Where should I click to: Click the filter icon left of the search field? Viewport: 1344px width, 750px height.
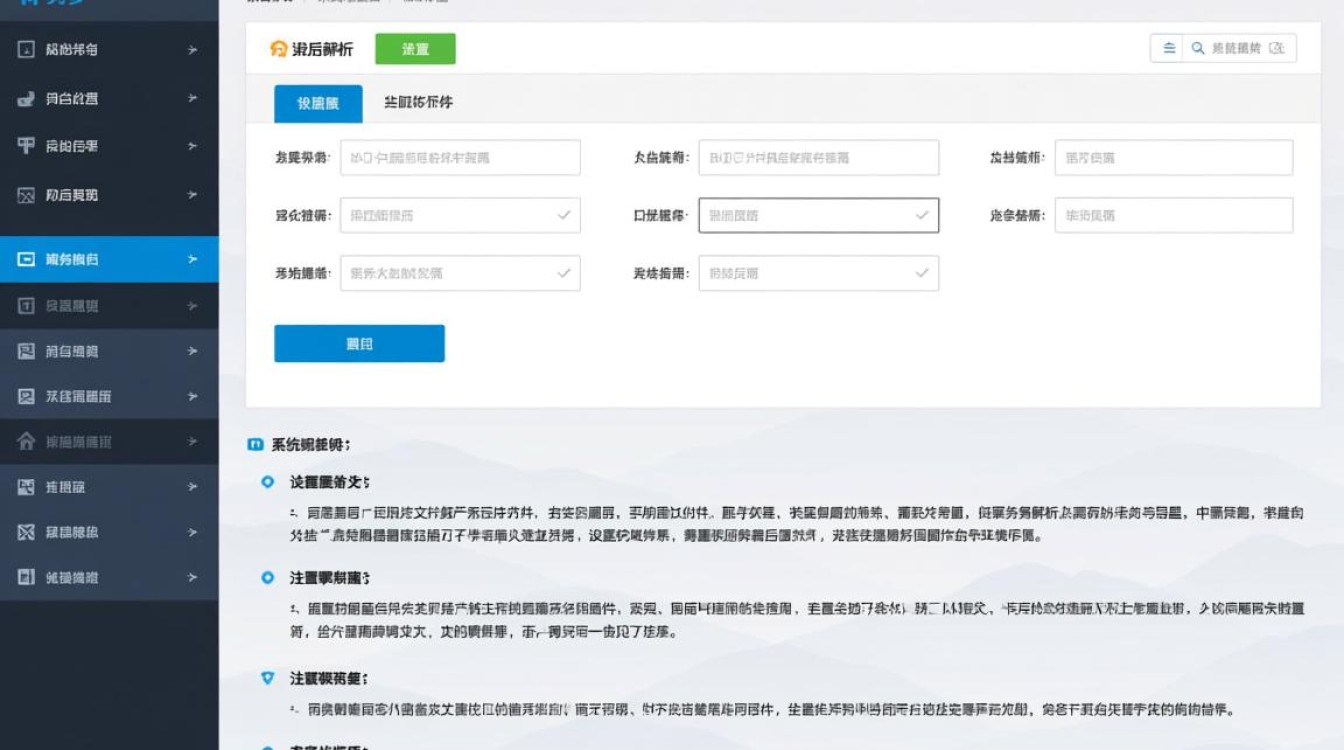point(1168,47)
